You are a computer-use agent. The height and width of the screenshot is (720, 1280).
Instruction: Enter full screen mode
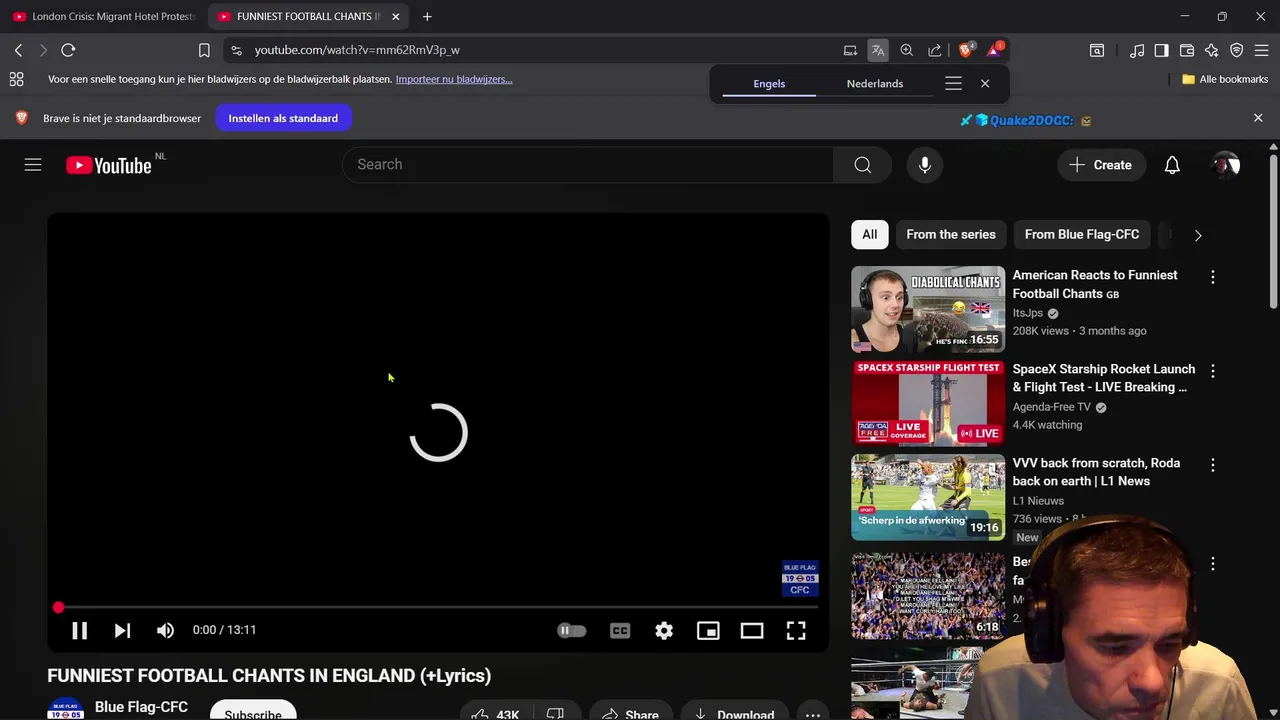796,630
